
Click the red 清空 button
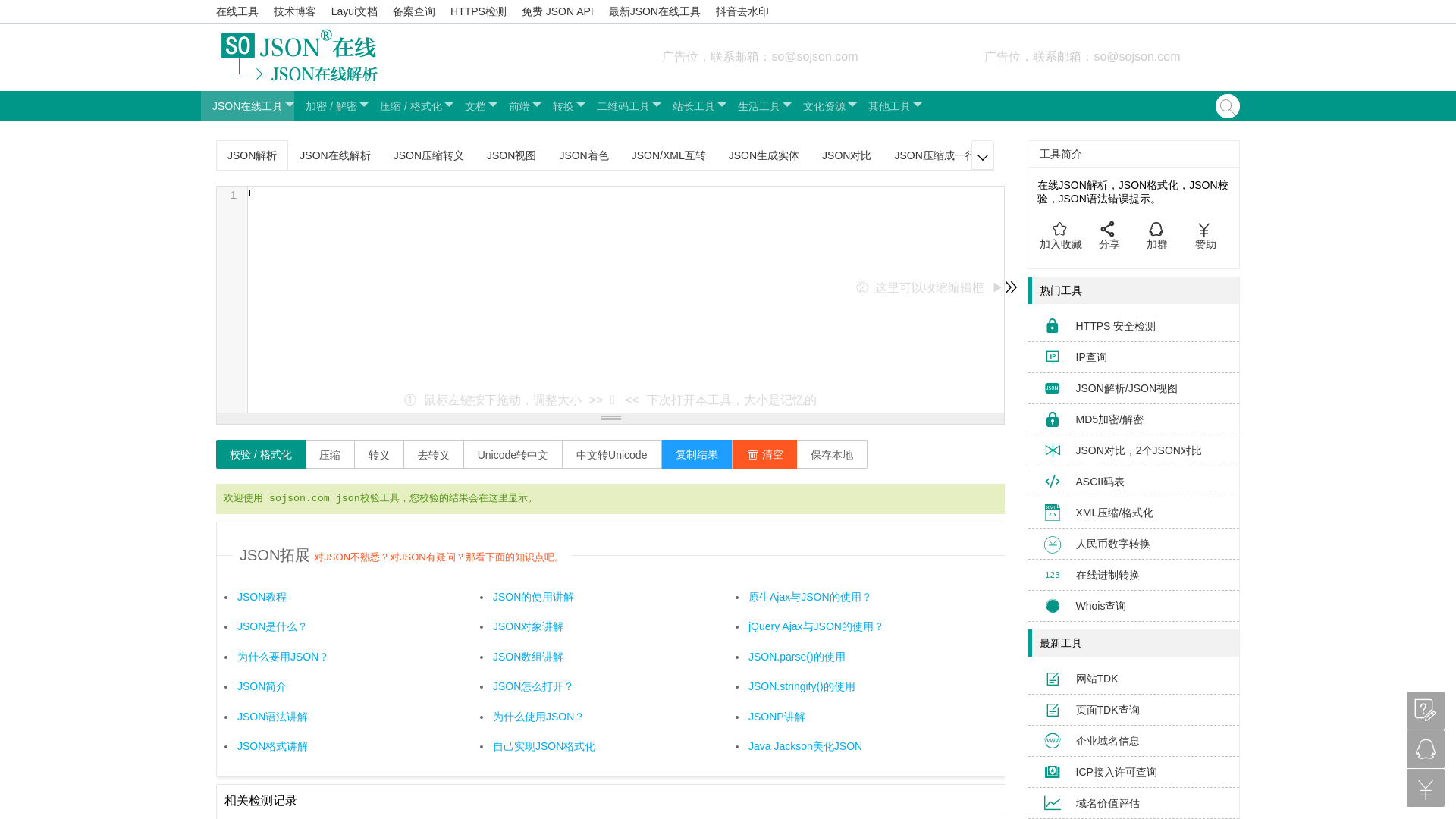764,454
